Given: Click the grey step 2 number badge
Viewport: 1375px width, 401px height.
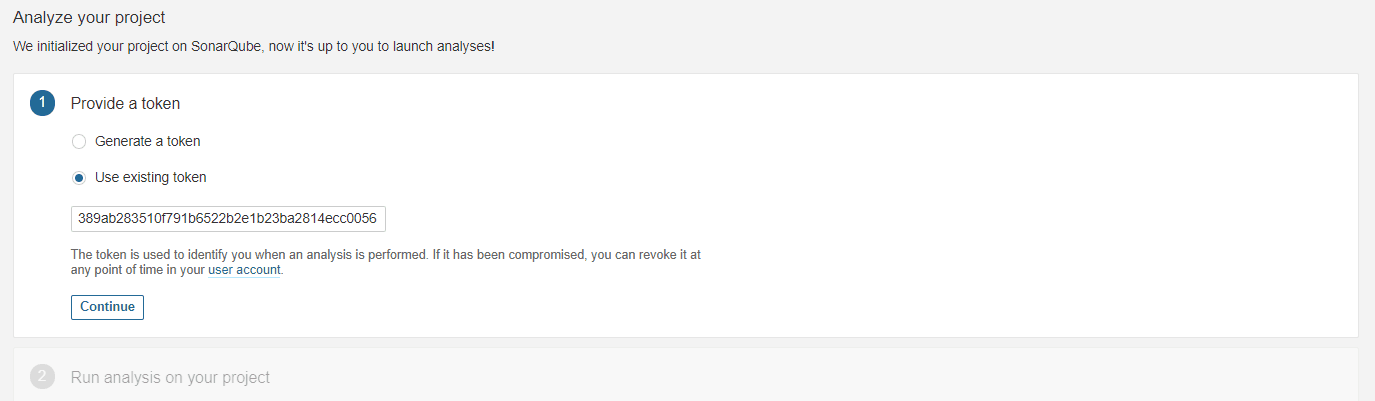Looking at the screenshot, I should tap(43, 377).
